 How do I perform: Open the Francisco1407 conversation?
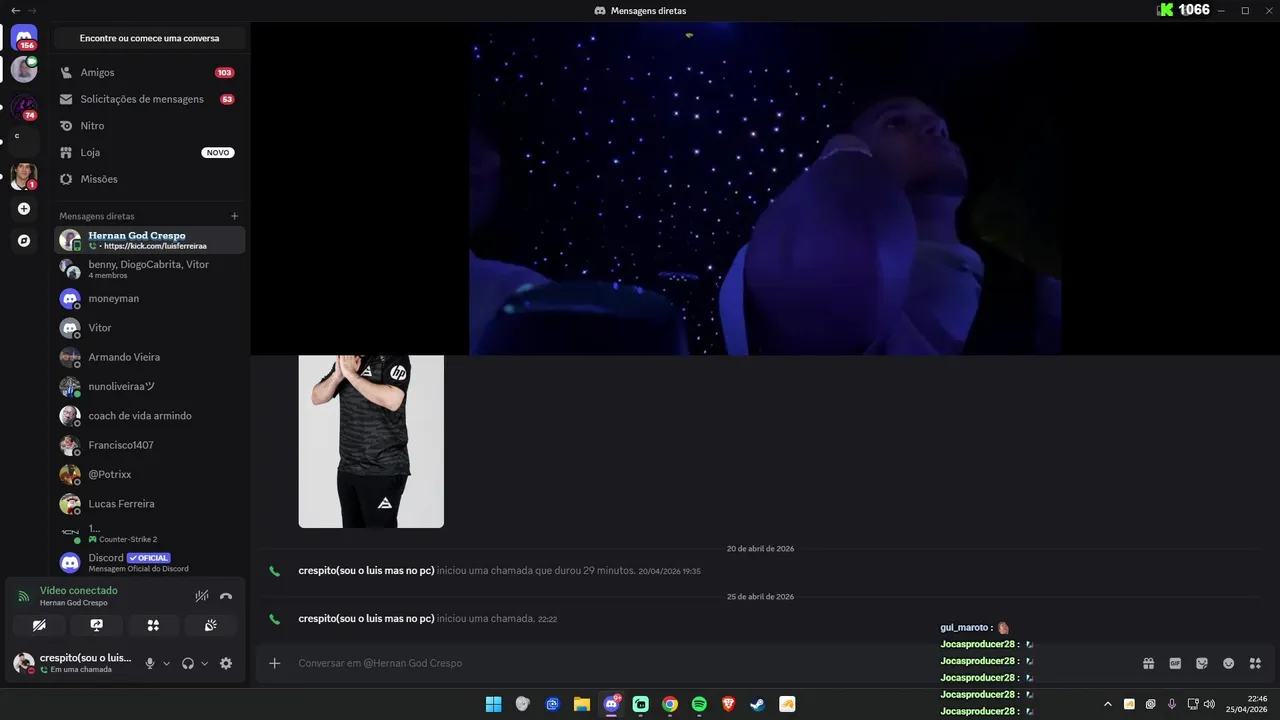pos(149,445)
